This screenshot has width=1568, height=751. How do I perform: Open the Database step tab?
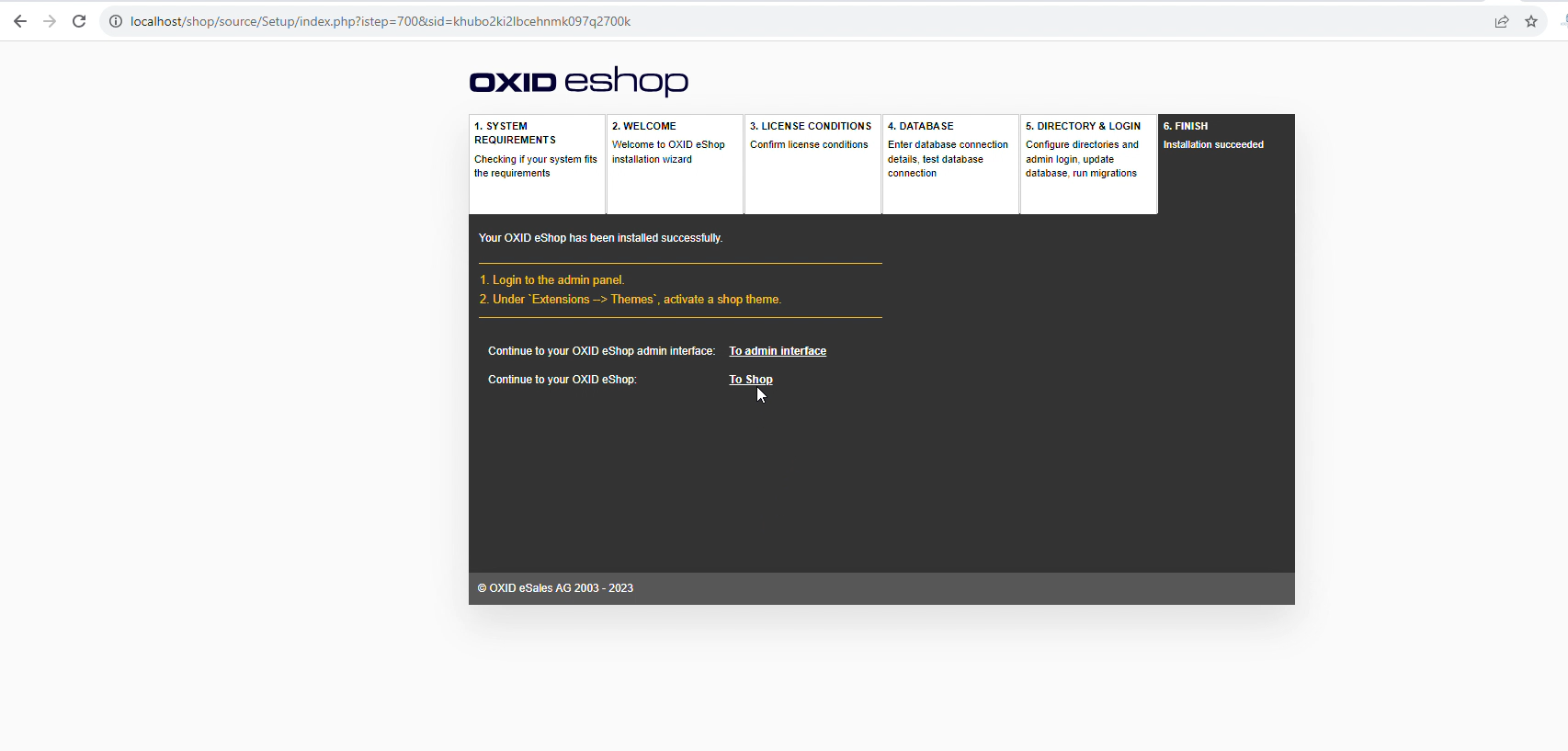pos(949,149)
